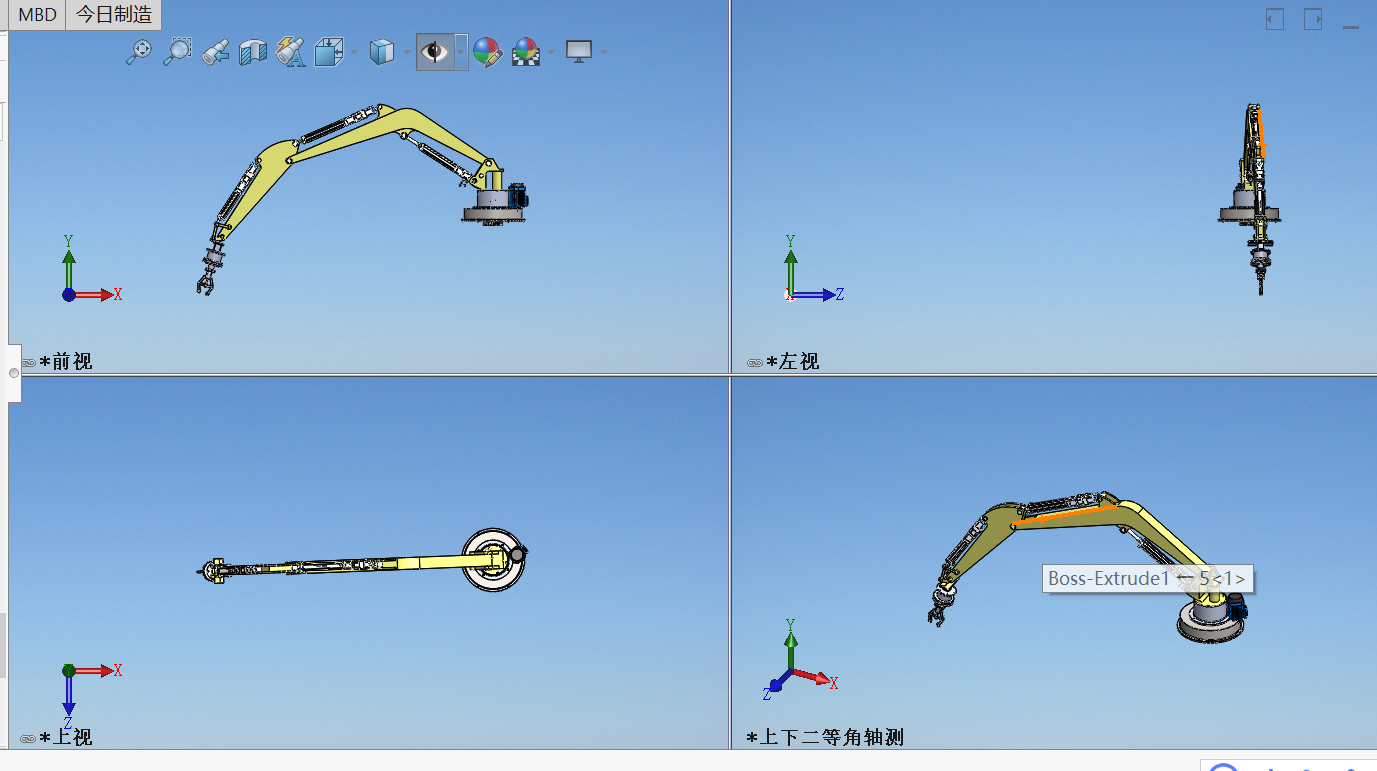
Task: Click the round base in the top view
Action: (x=494, y=561)
